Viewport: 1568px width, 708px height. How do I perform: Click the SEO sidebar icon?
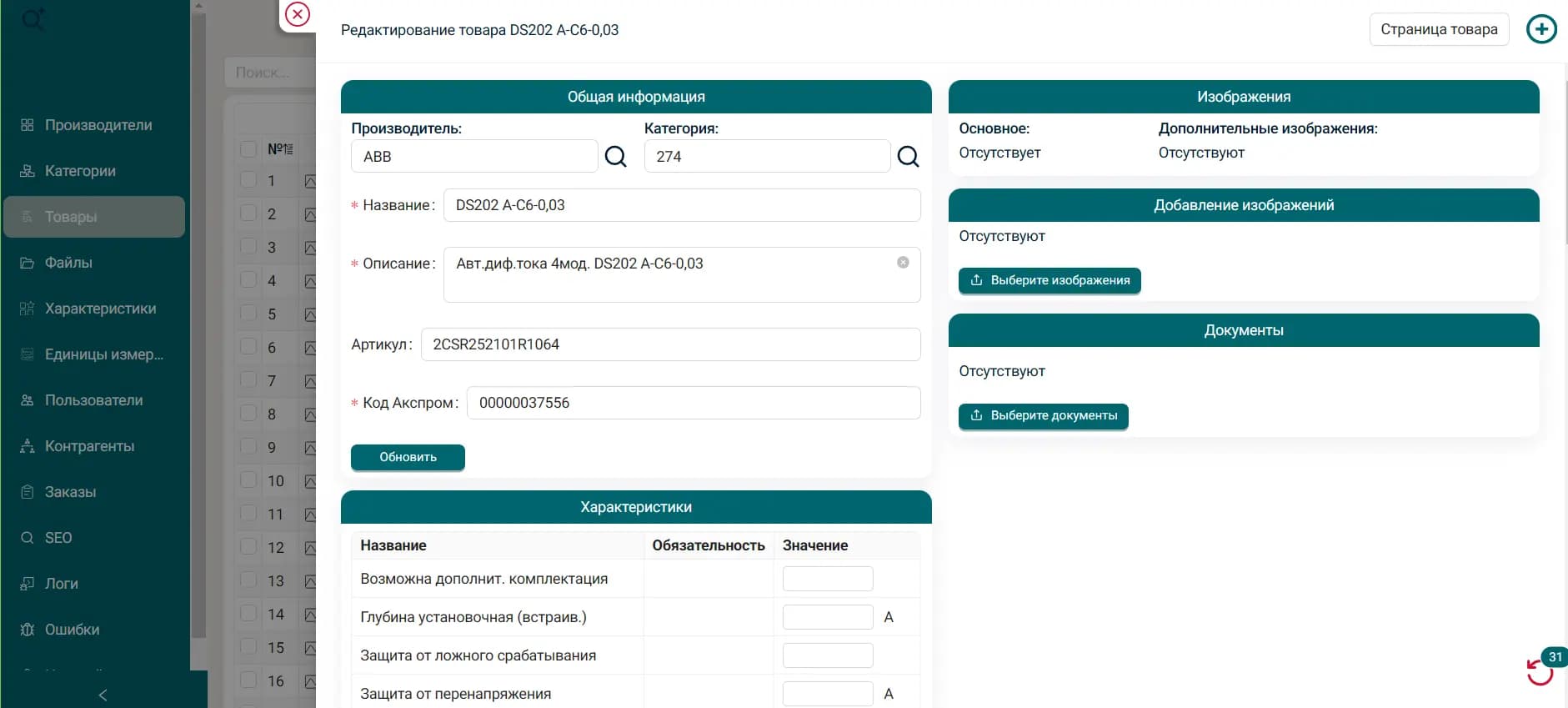click(x=28, y=538)
